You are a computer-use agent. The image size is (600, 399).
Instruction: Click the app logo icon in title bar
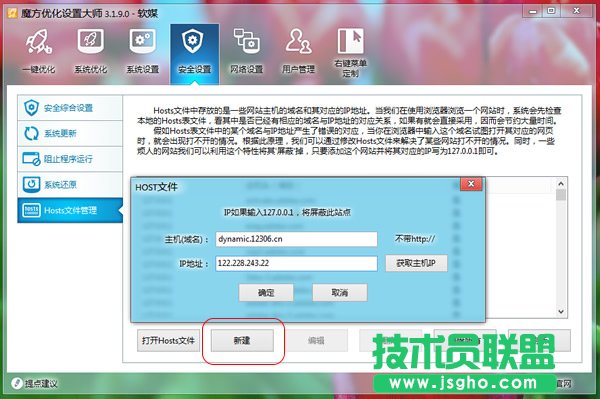(12, 13)
